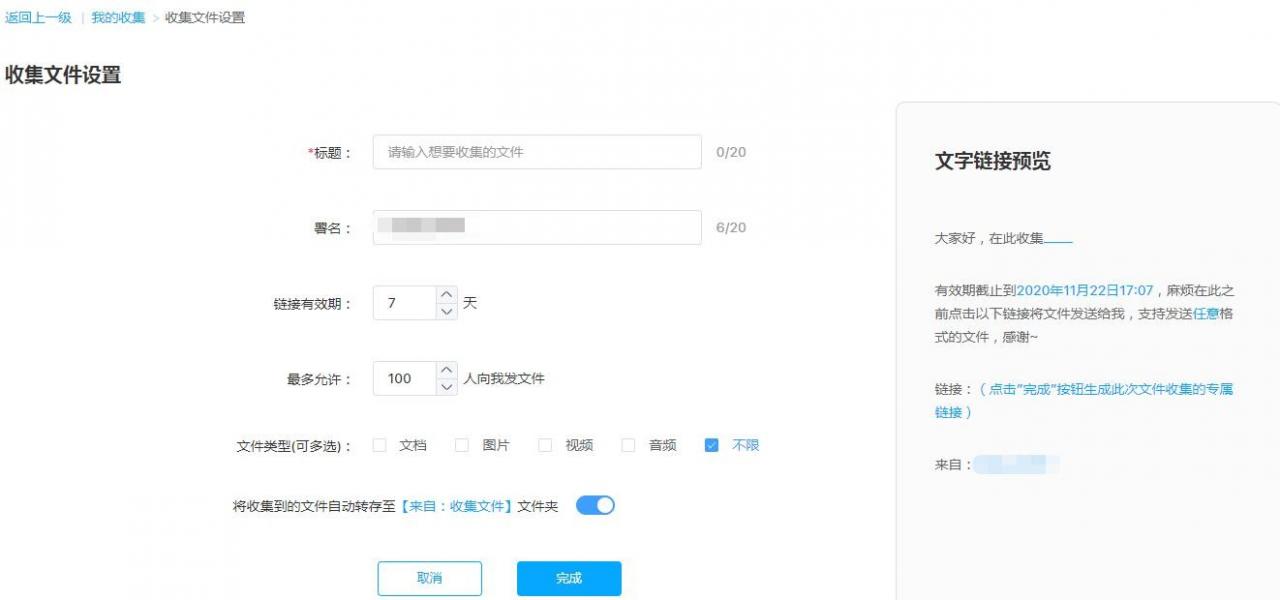Decrease link validity days with down arrow
This screenshot has height=600, width=1280.
(x=446, y=311)
